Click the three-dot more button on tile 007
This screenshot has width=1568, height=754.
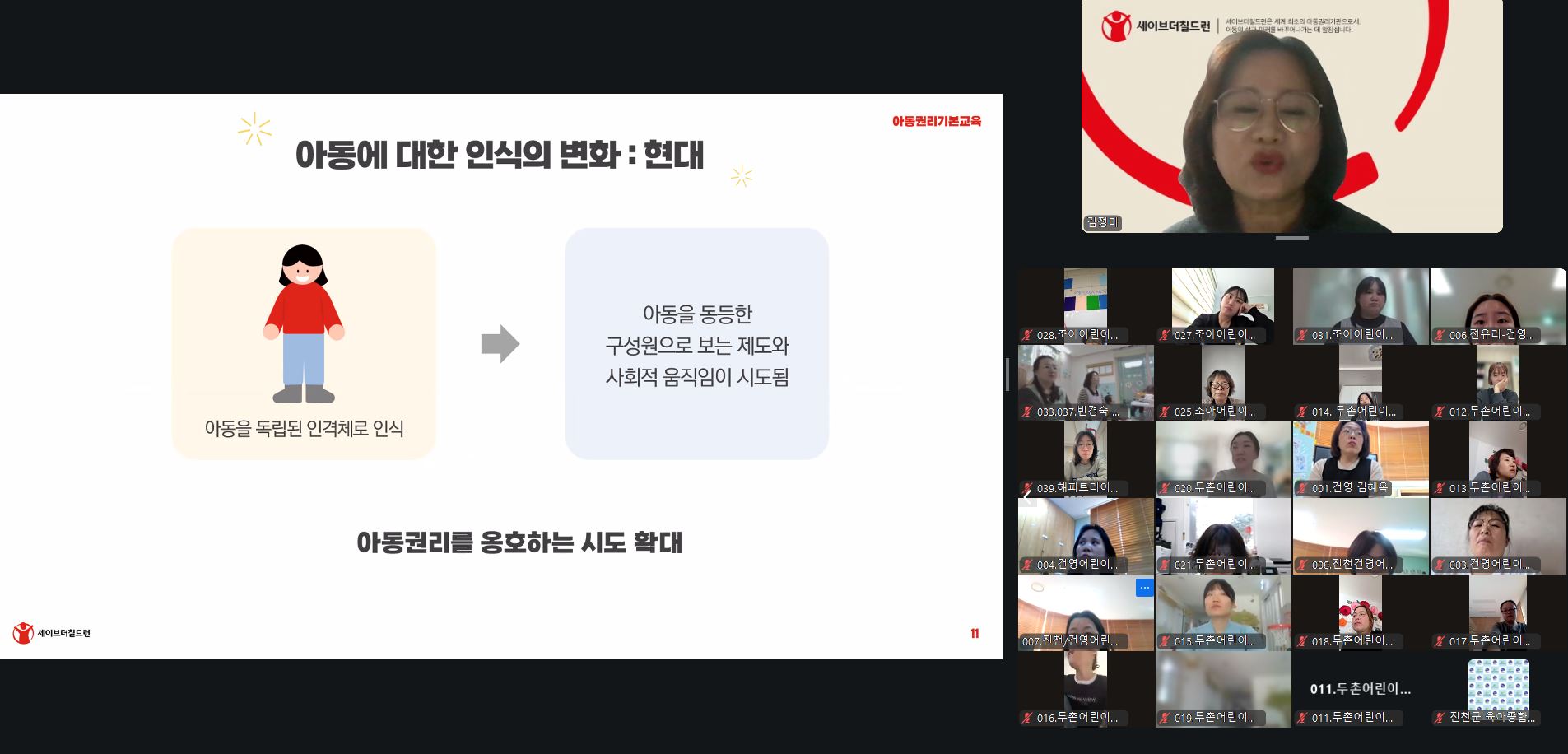tap(1144, 587)
